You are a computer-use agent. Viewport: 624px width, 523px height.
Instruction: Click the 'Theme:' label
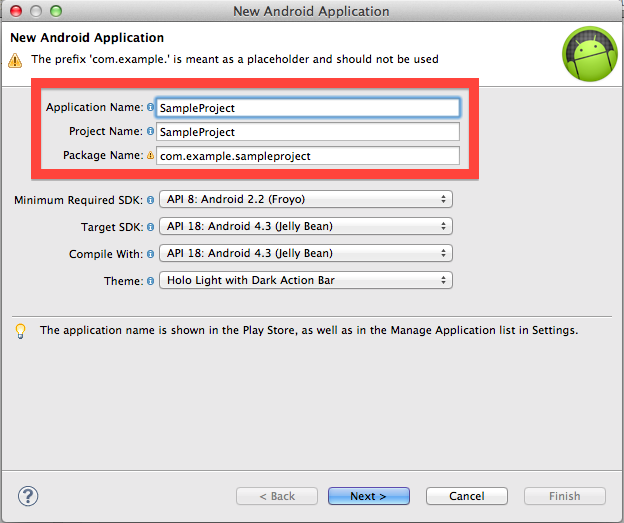point(123,281)
